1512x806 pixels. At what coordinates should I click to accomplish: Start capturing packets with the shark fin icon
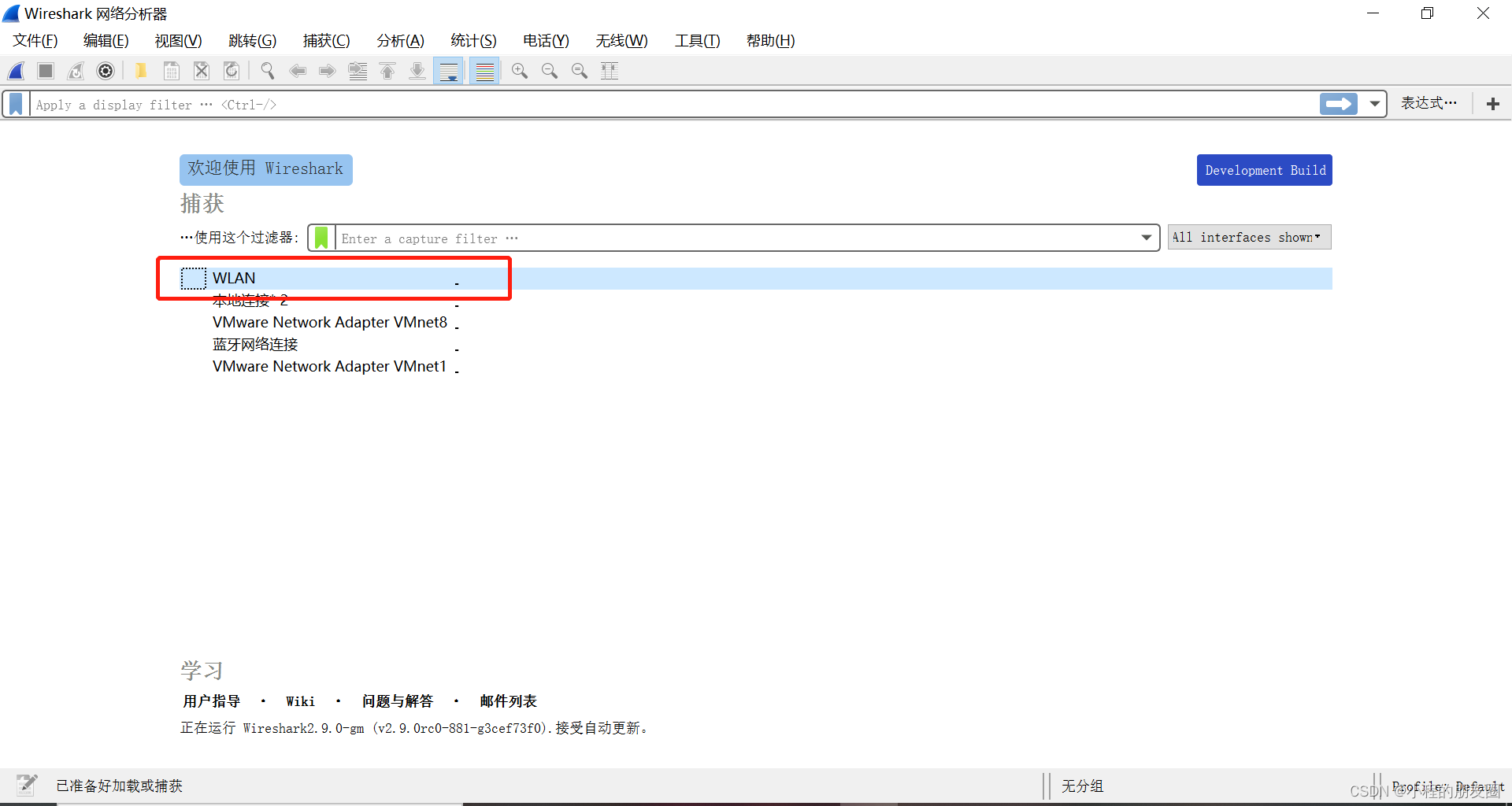[17, 71]
